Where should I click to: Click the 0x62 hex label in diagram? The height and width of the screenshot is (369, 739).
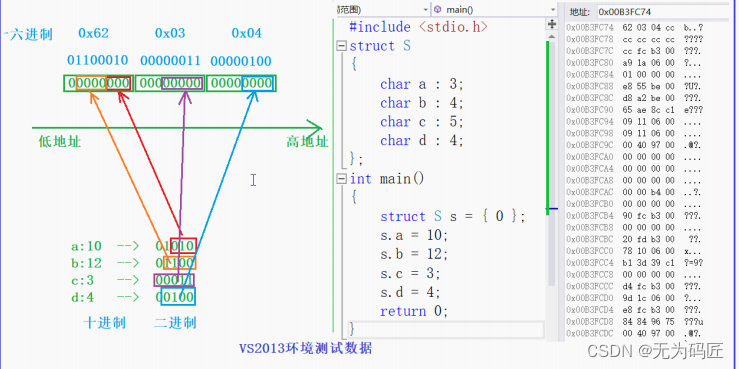[x=93, y=33]
